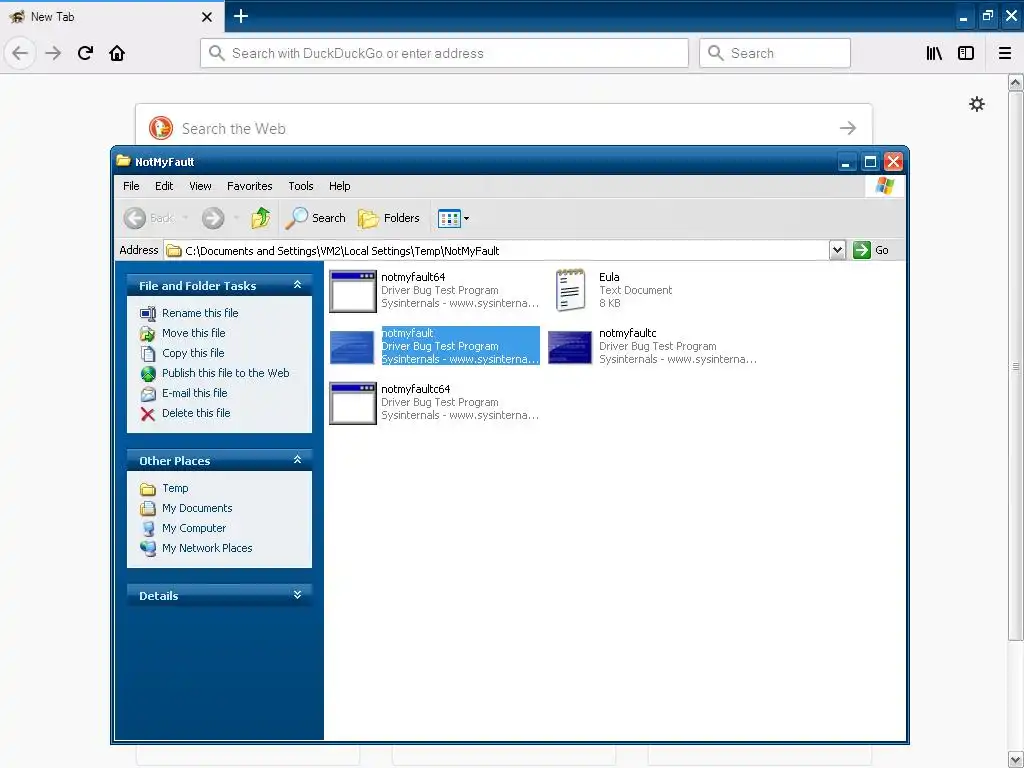Go up one folder level
1024x768 pixels.
click(261, 218)
